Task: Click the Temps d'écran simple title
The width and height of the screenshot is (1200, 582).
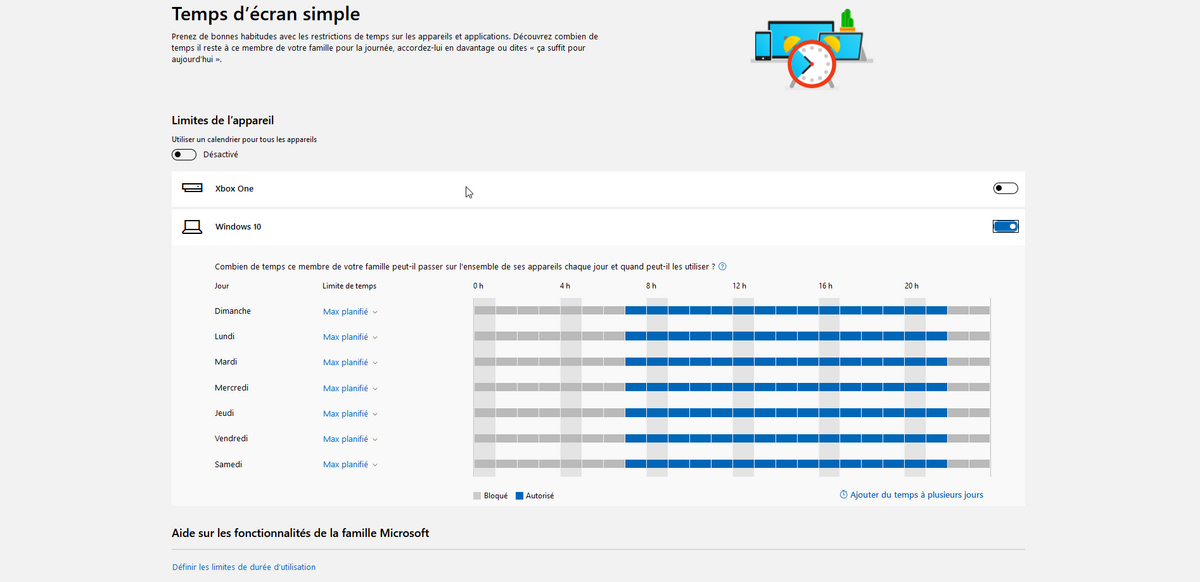Action: click(x=266, y=14)
